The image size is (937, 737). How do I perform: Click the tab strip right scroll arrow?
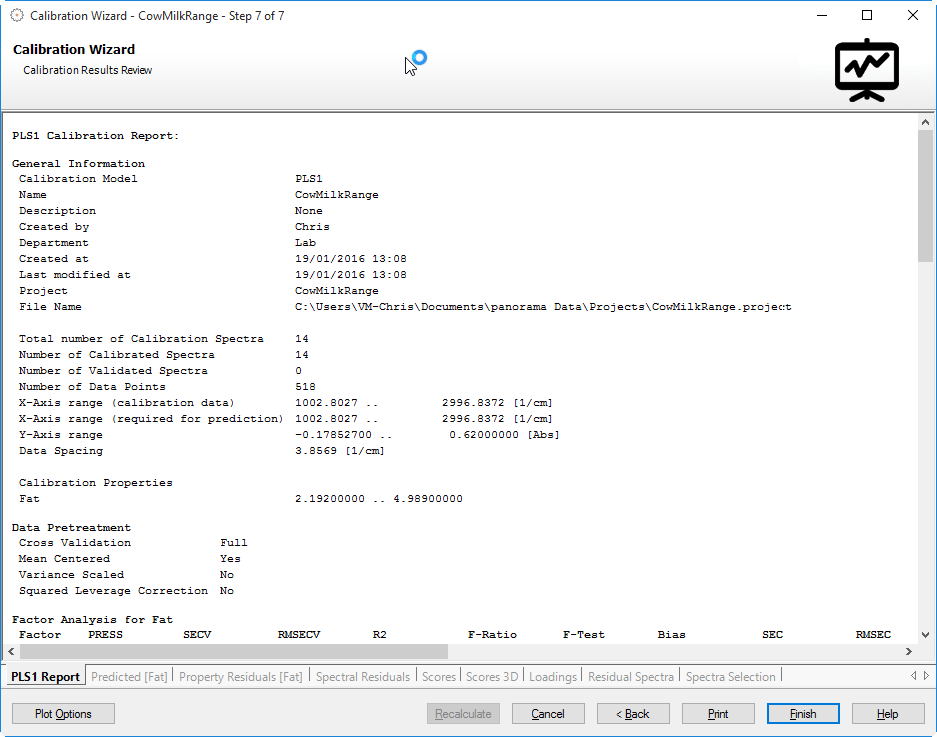point(926,676)
